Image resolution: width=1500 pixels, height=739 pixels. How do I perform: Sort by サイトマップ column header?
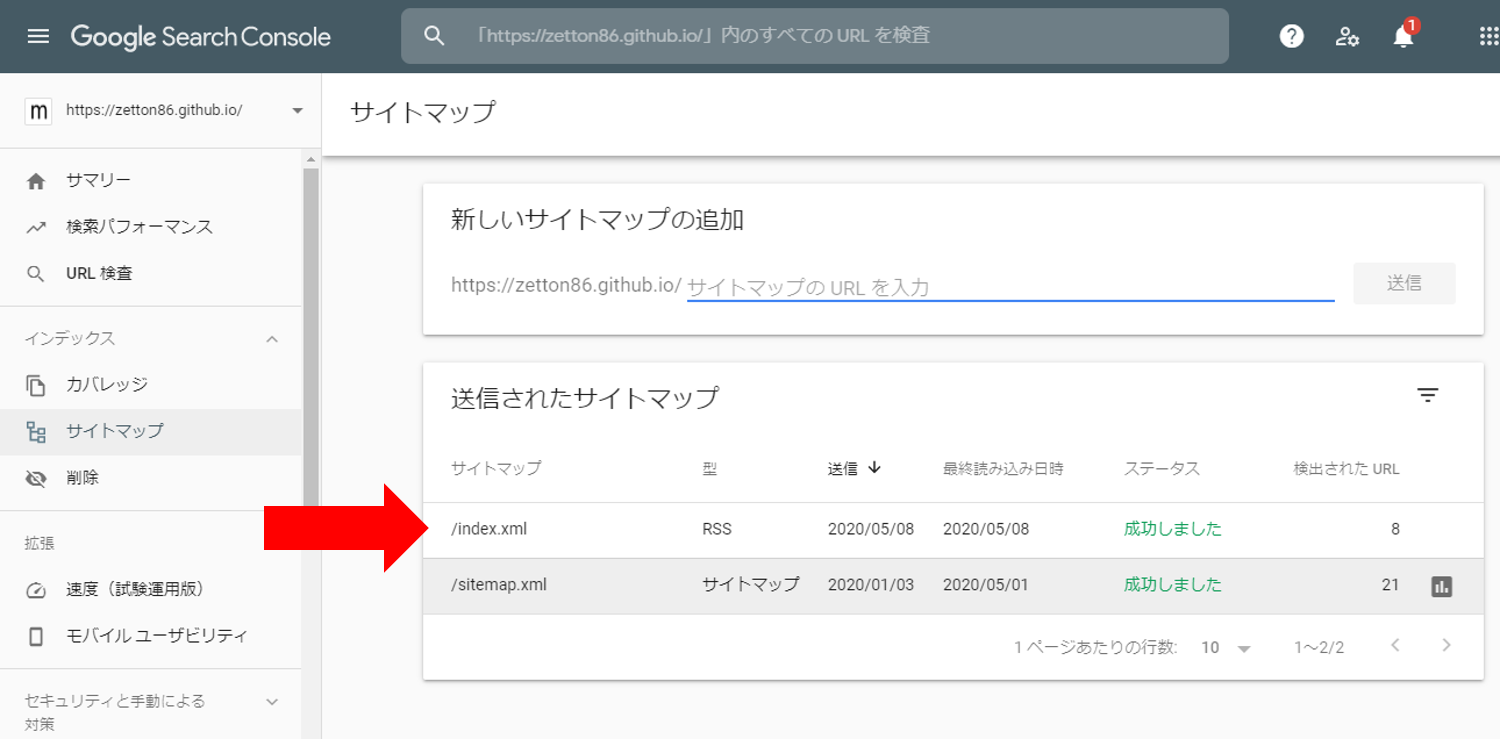496,468
